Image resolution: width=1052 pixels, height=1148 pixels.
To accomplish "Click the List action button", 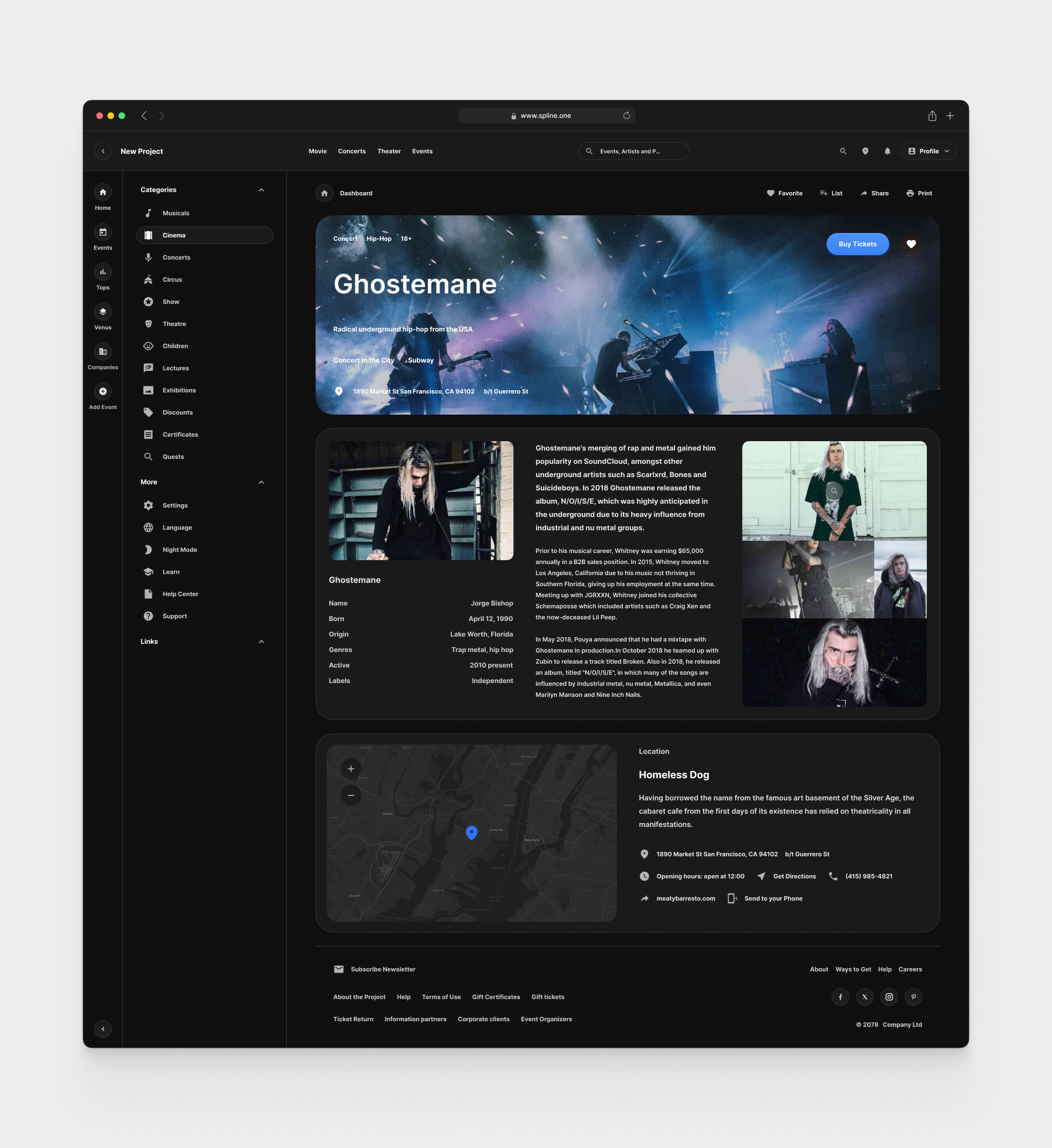I will coord(831,194).
